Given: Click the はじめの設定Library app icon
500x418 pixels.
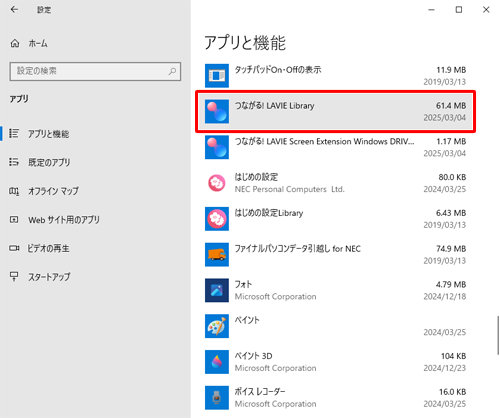Looking at the screenshot, I should tap(217, 219).
